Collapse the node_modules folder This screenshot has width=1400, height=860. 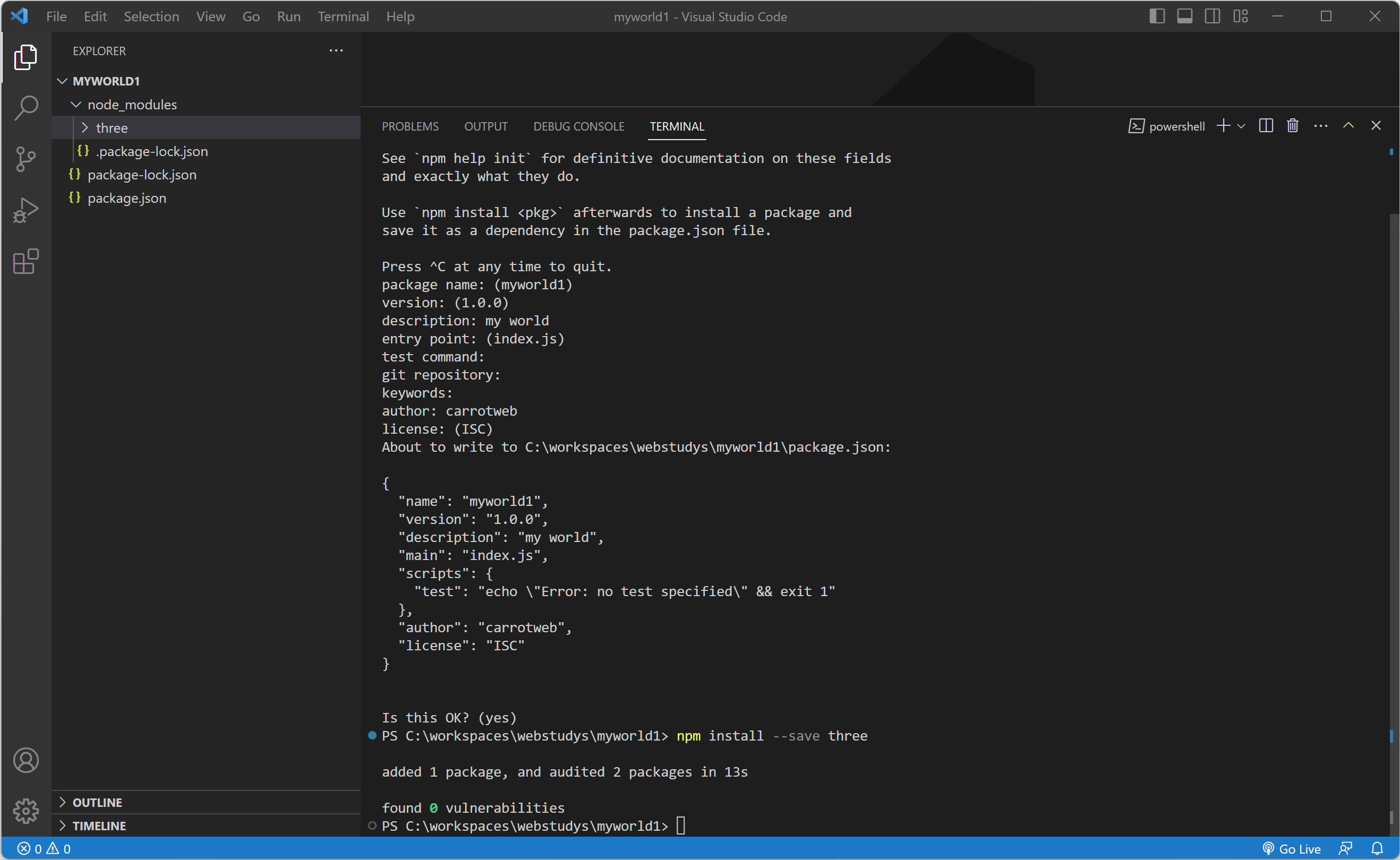click(x=132, y=105)
